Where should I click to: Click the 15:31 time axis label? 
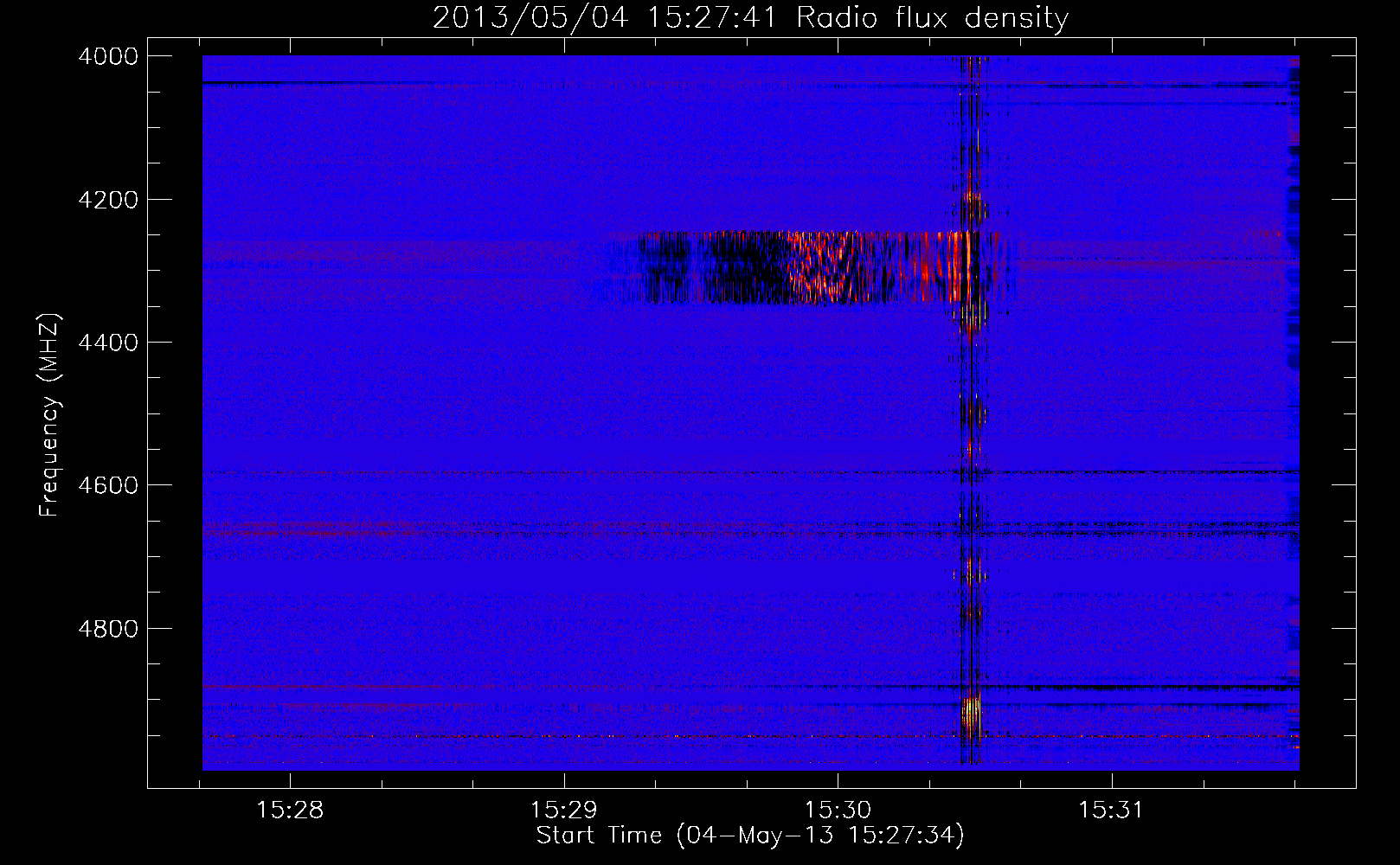[1111, 810]
